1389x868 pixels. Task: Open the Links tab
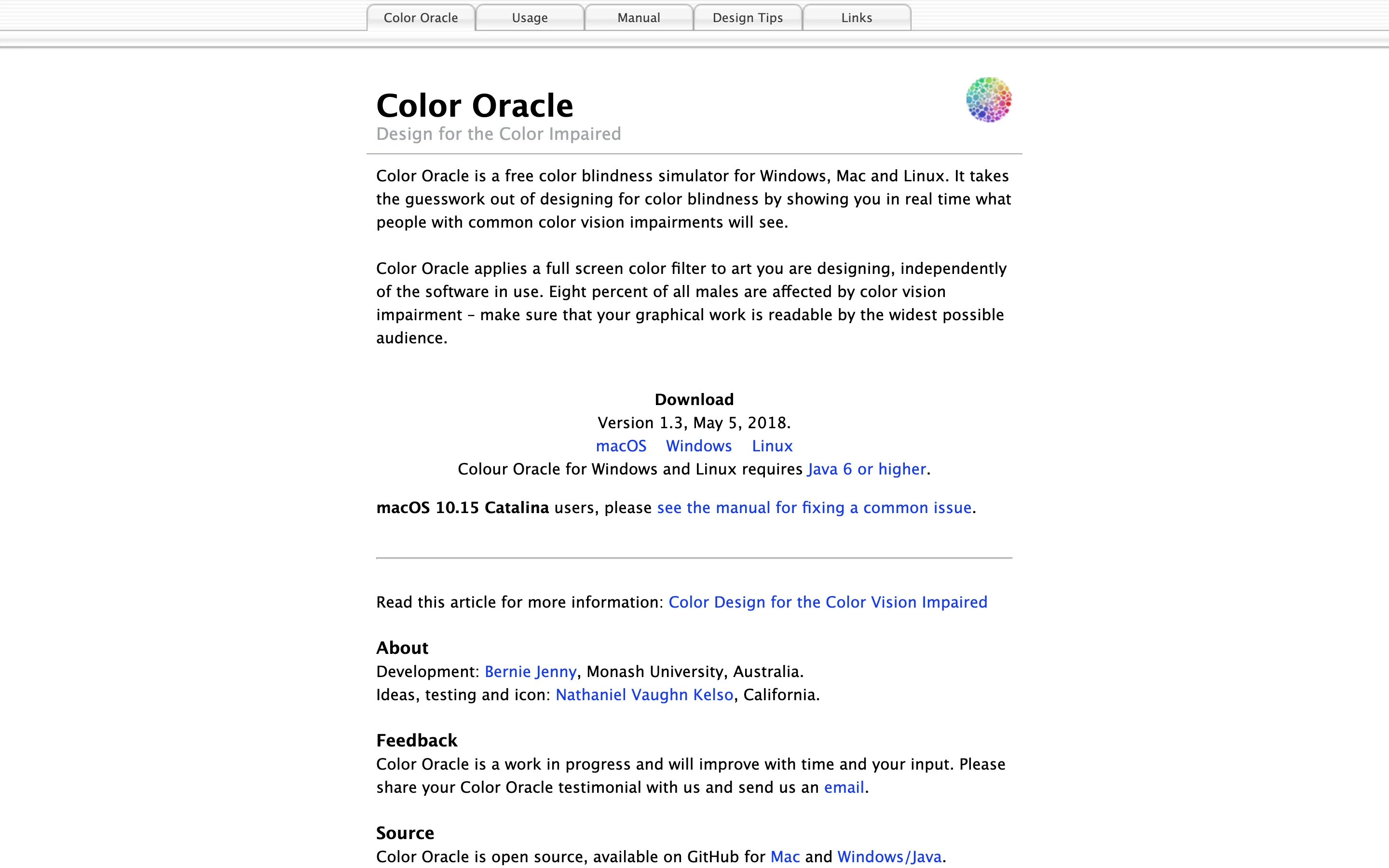857,17
